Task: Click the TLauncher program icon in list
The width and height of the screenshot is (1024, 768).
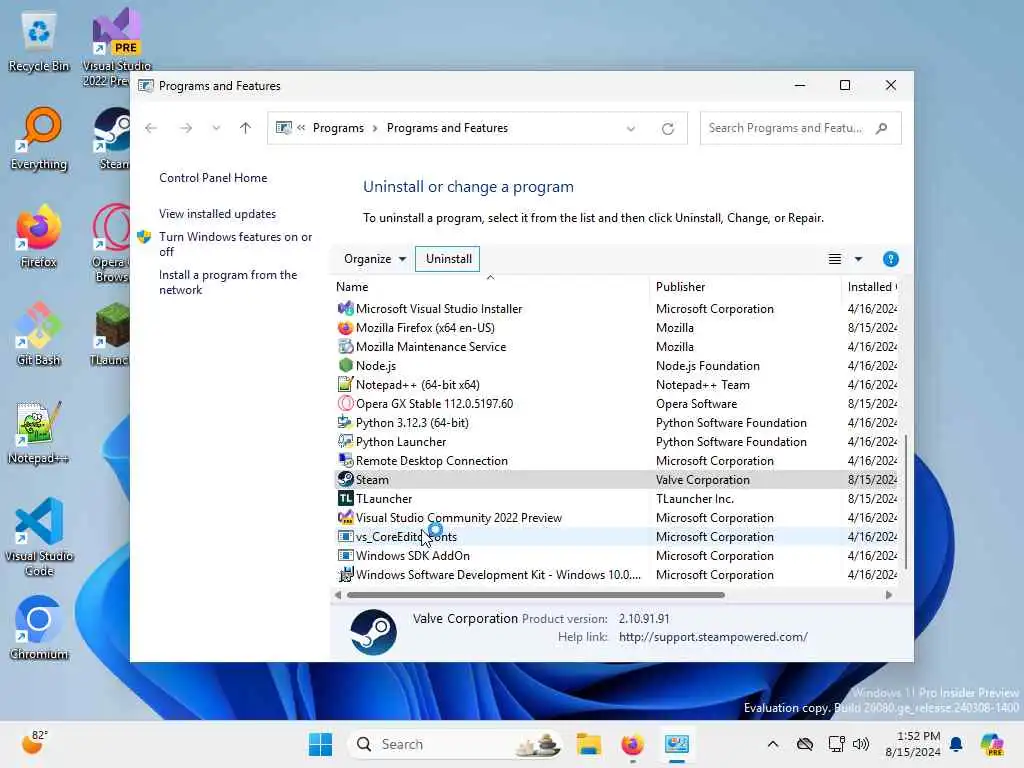Action: pyautogui.click(x=345, y=498)
